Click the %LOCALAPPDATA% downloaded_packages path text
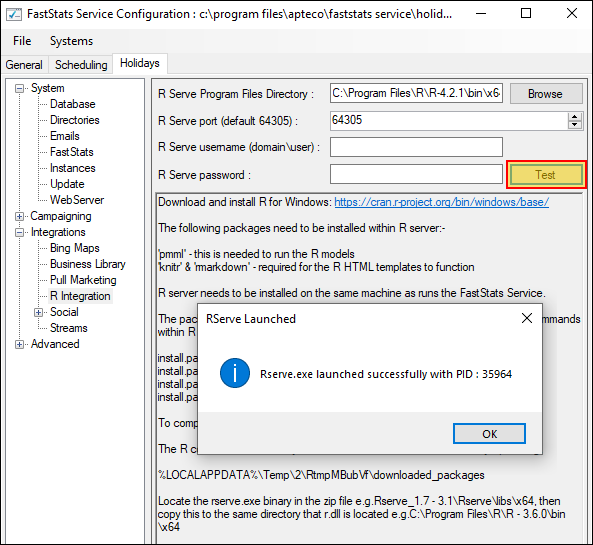 [321, 475]
